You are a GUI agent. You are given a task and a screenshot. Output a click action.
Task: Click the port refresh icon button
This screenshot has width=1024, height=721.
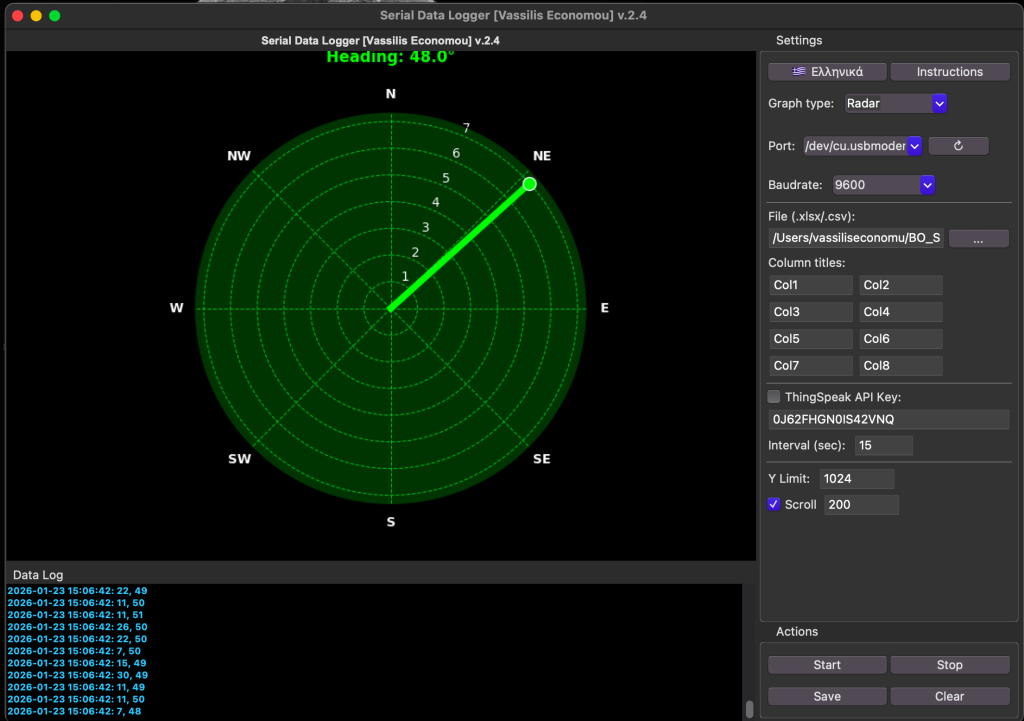958,146
